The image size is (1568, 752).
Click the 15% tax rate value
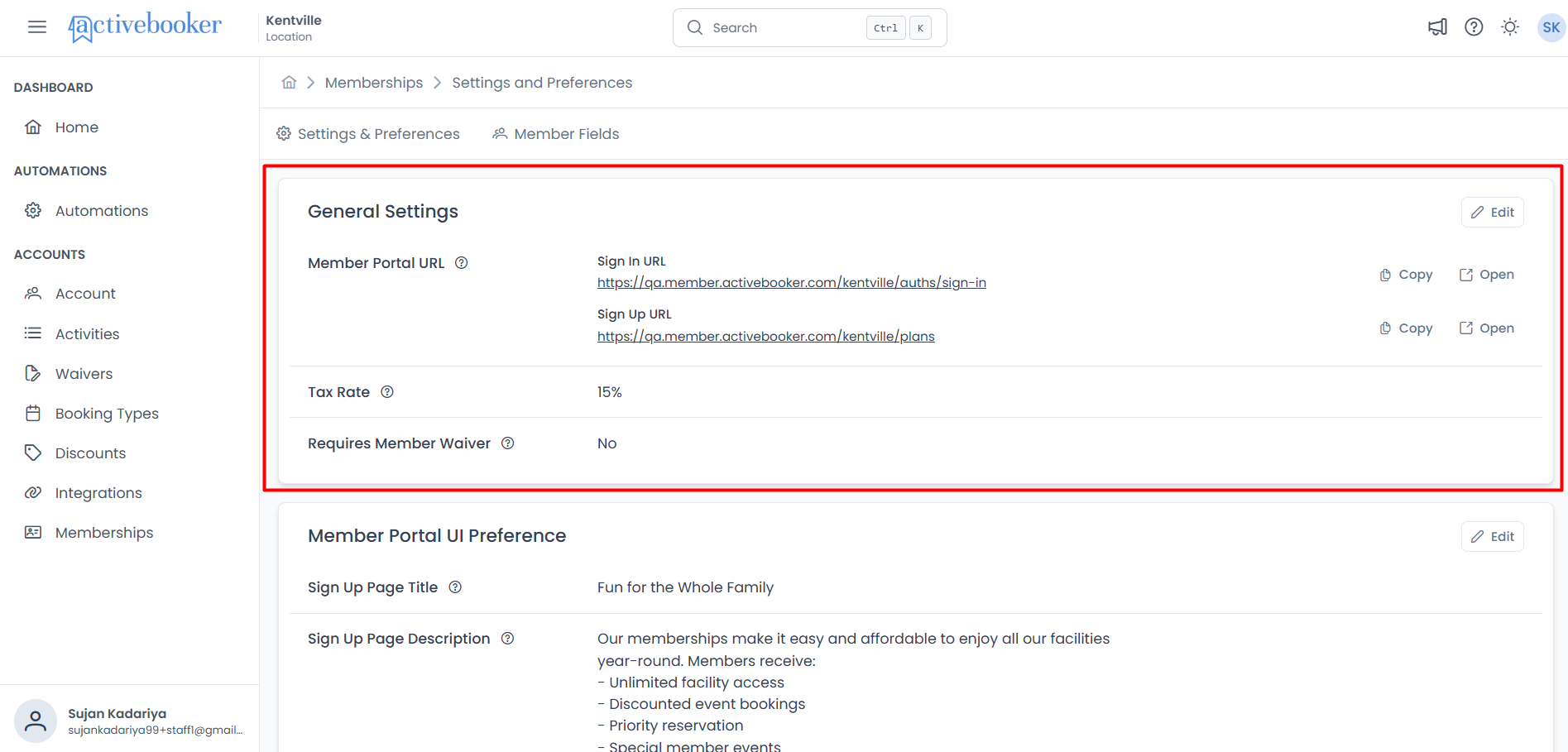(610, 392)
